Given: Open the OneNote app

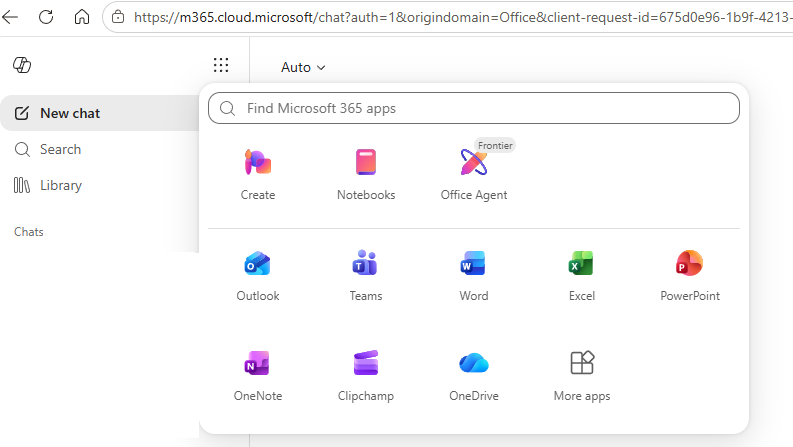Looking at the screenshot, I should [x=258, y=376].
